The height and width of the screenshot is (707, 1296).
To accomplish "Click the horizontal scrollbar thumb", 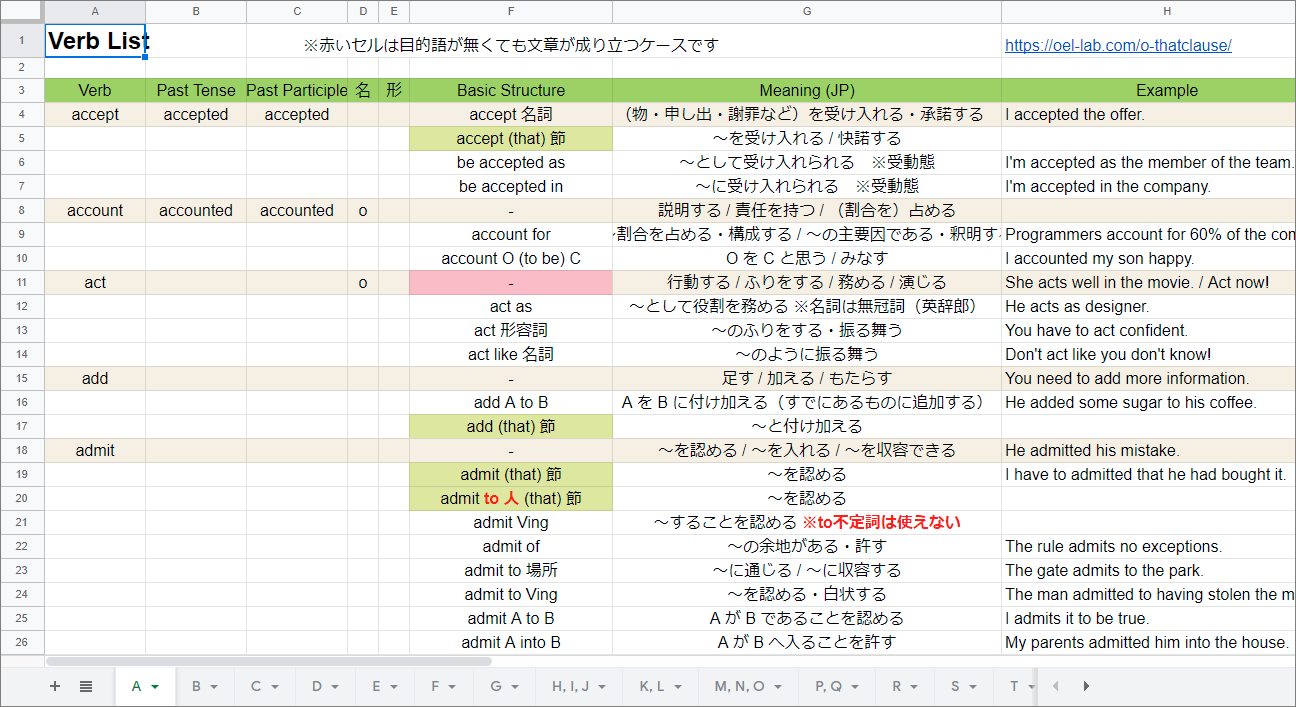I will [x=269, y=661].
